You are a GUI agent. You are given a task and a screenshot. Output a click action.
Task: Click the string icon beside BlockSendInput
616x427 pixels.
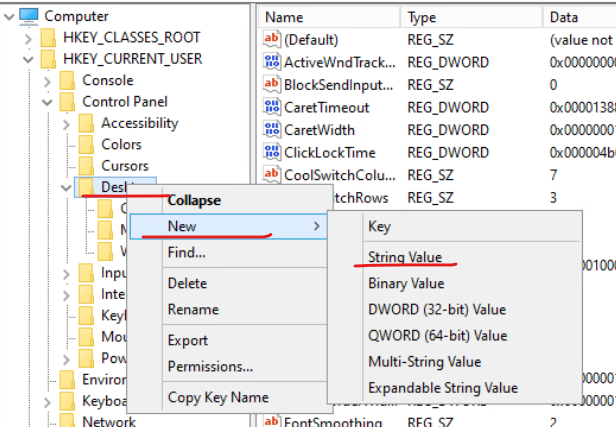272,84
